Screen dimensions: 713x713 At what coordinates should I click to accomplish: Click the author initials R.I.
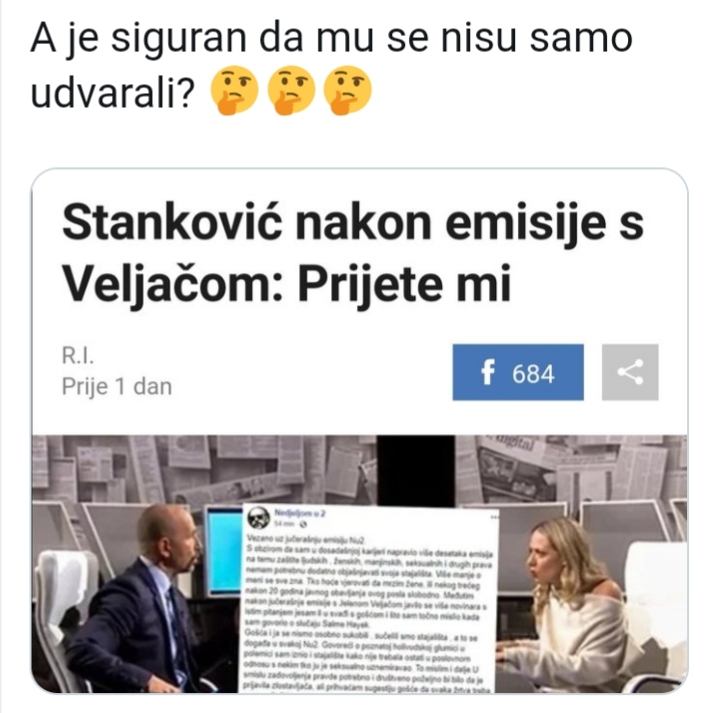(x=78, y=356)
